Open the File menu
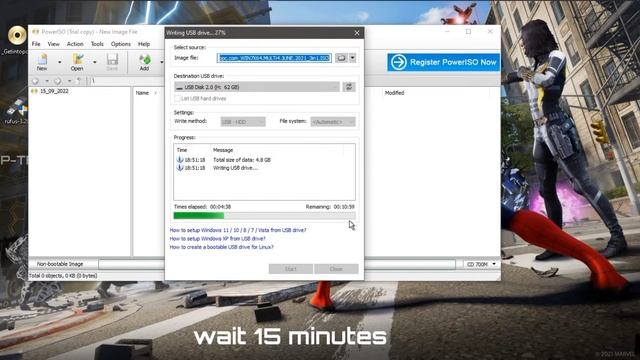This screenshot has height=360, width=640. (36, 44)
